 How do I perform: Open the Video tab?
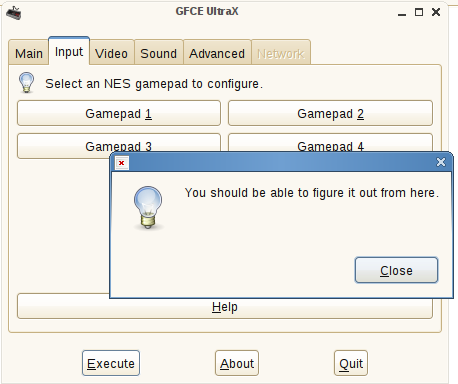pos(111,52)
